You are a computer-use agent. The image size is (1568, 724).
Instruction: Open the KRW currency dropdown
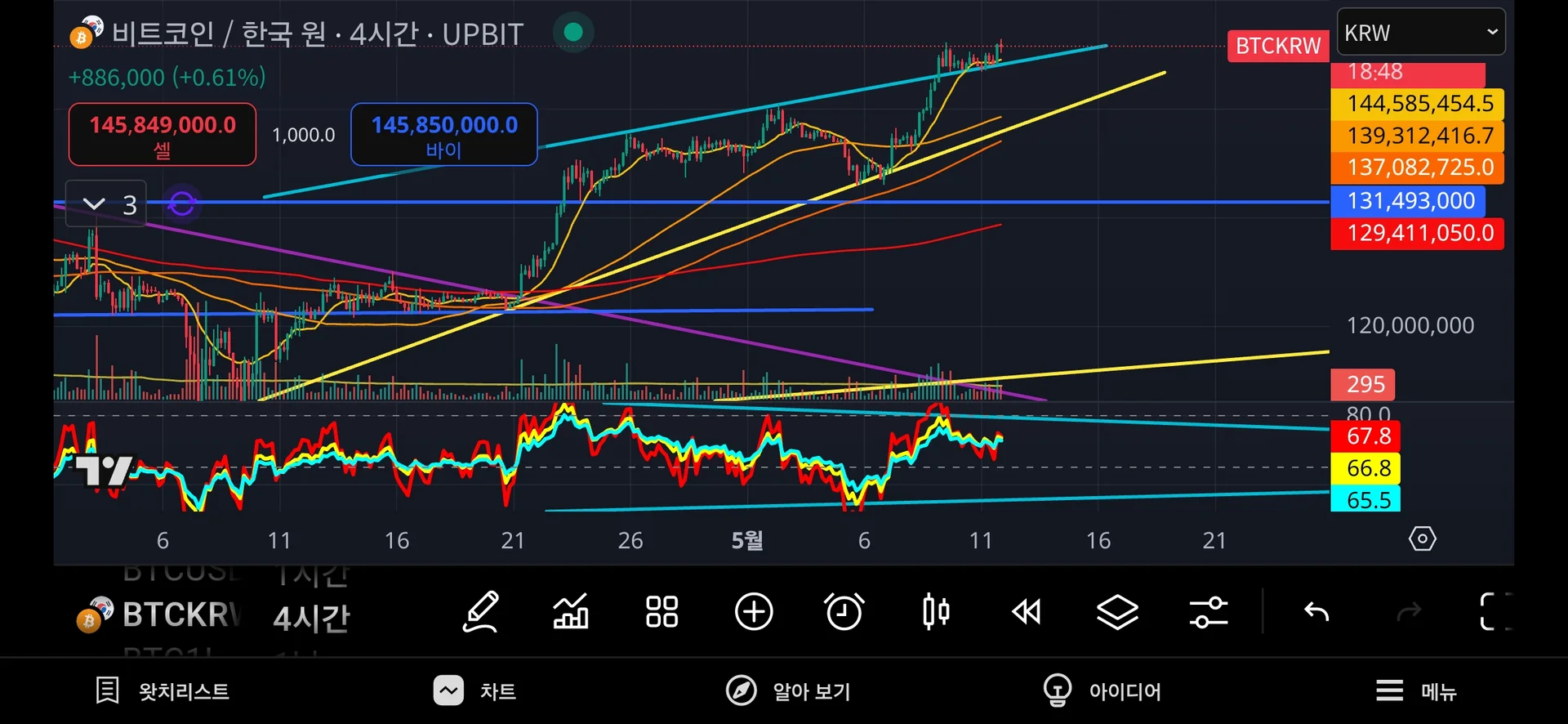(1421, 33)
